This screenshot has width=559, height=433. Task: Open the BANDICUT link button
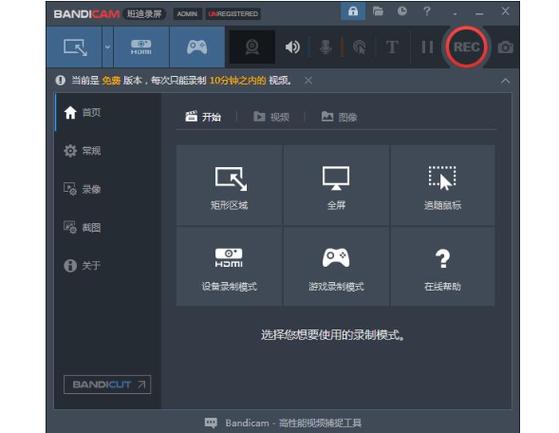[107, 385]
